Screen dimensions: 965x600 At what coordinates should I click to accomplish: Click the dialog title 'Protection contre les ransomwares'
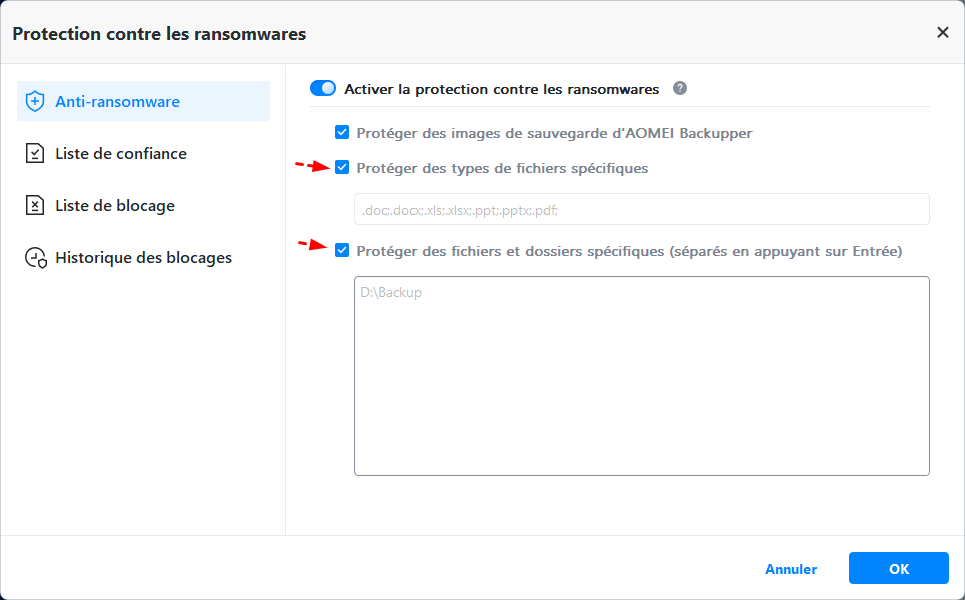coord(159,34)
